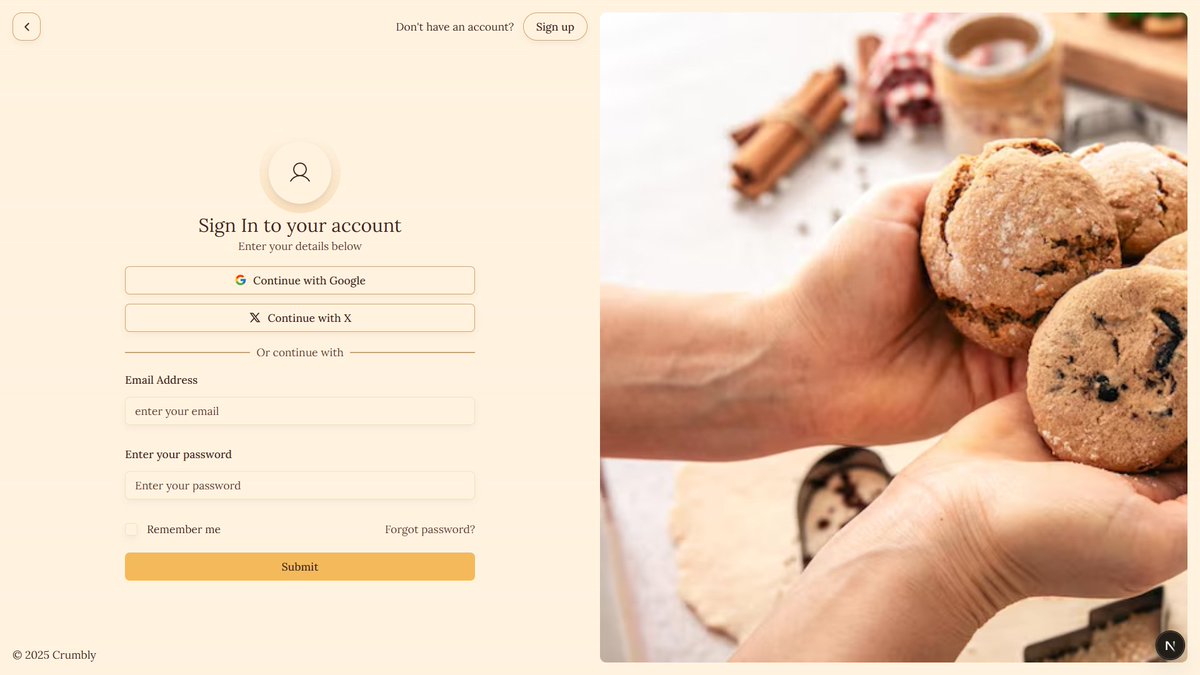The height and width of the screenshot is (675, 1200).
Task: Tick the Remember me checkbox
Action: coord(131,529)
